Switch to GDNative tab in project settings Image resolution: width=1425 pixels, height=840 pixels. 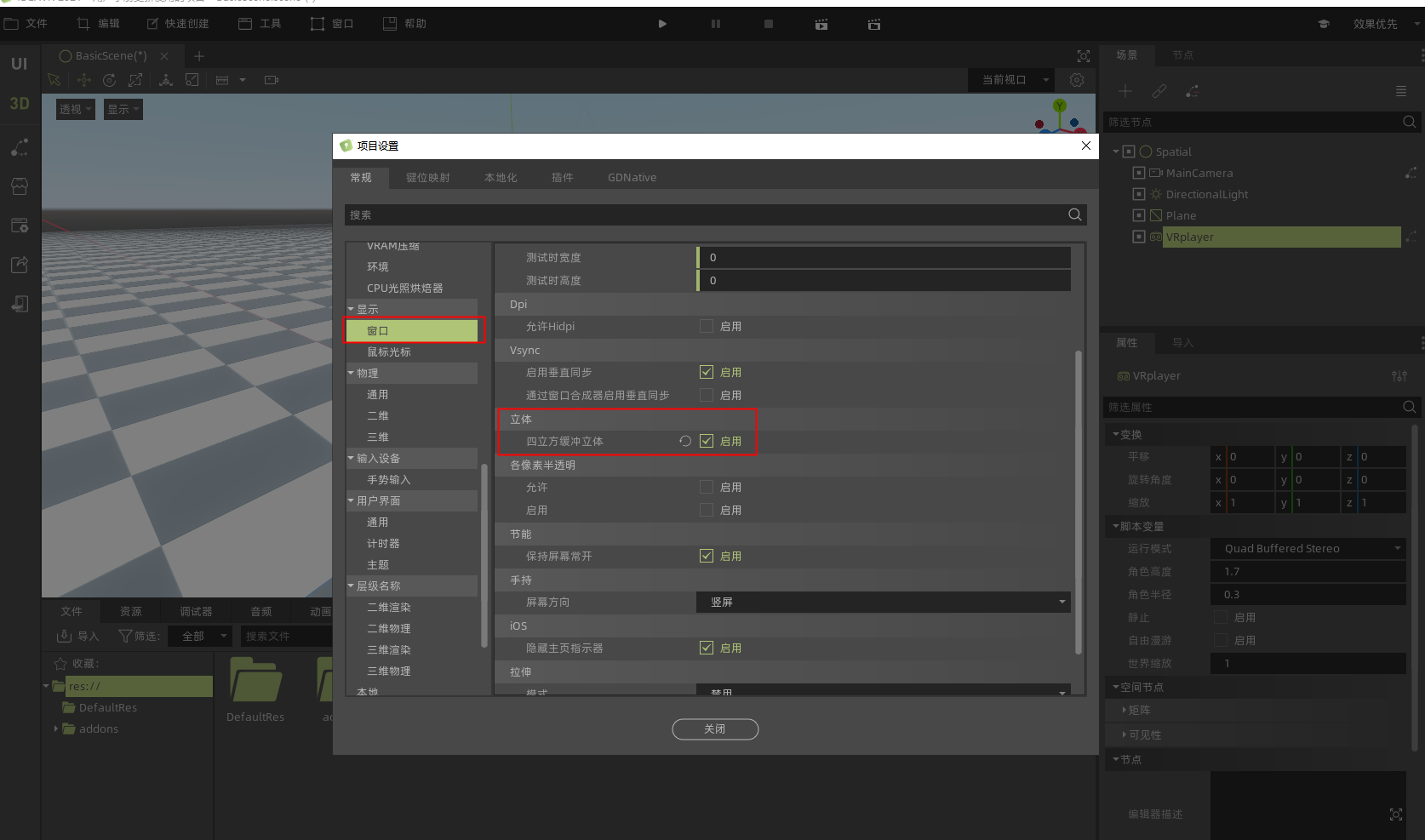tap(632, 178)
